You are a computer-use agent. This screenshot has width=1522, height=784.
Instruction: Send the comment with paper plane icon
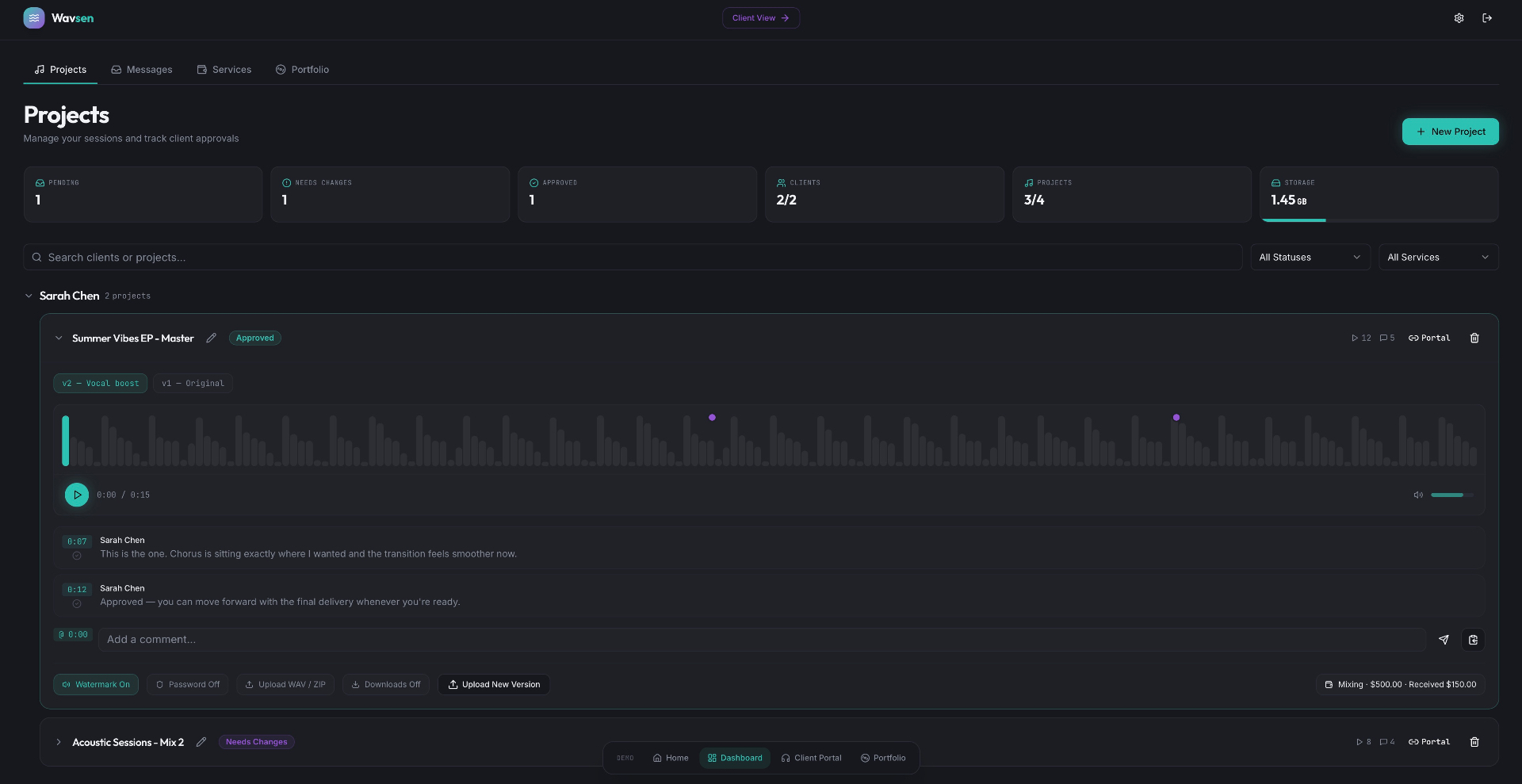[x=1444, y=640]
